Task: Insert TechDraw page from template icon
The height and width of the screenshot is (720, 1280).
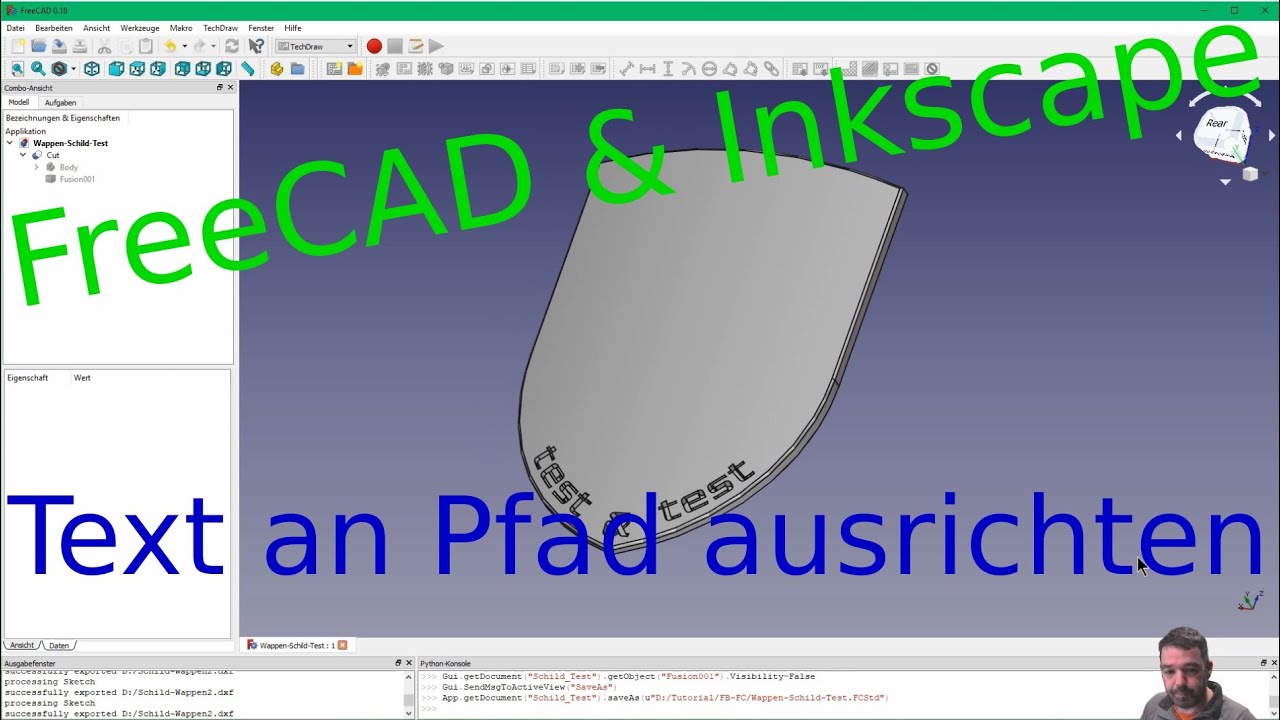Action: click(355, 69)
